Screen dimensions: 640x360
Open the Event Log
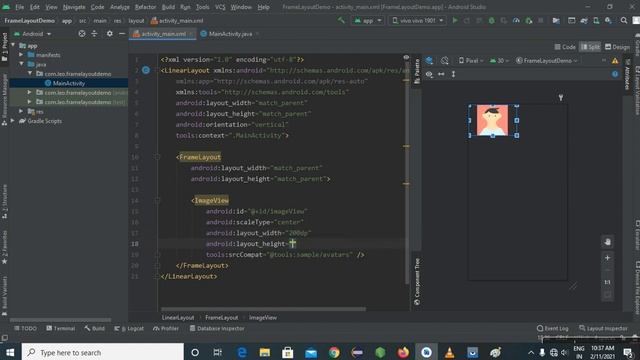click(553, 328)
